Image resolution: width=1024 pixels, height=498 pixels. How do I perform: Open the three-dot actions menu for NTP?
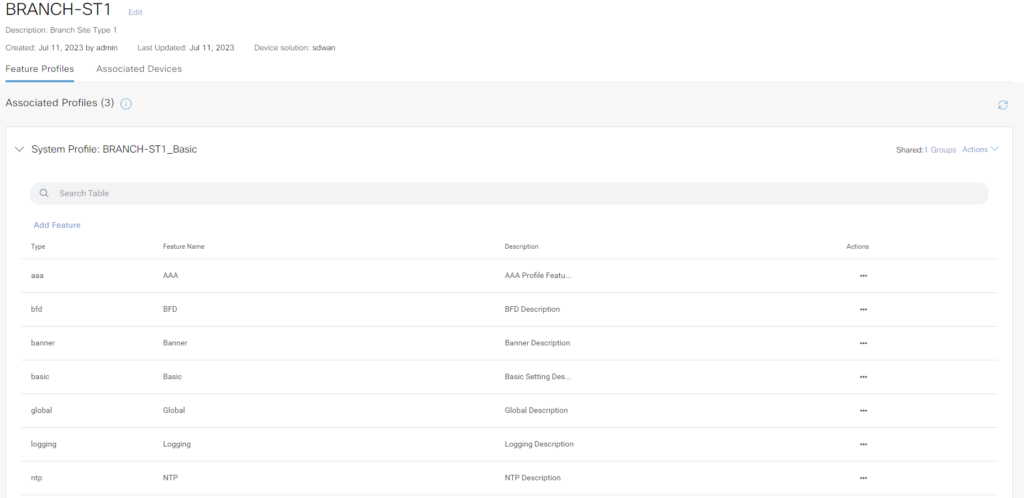click(x=863, y=478)
